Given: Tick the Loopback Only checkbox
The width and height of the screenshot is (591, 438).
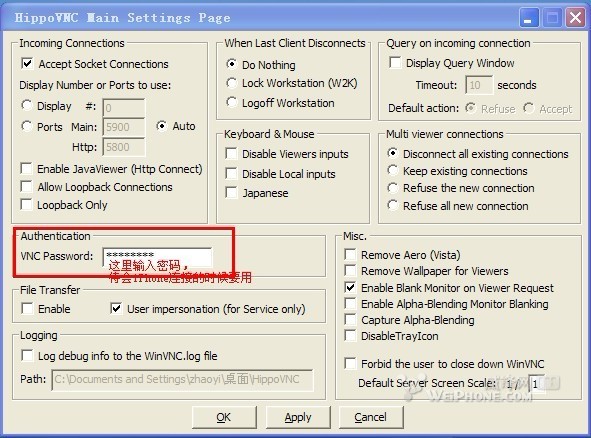Looking at the screenshot, I should coord(26,204).
